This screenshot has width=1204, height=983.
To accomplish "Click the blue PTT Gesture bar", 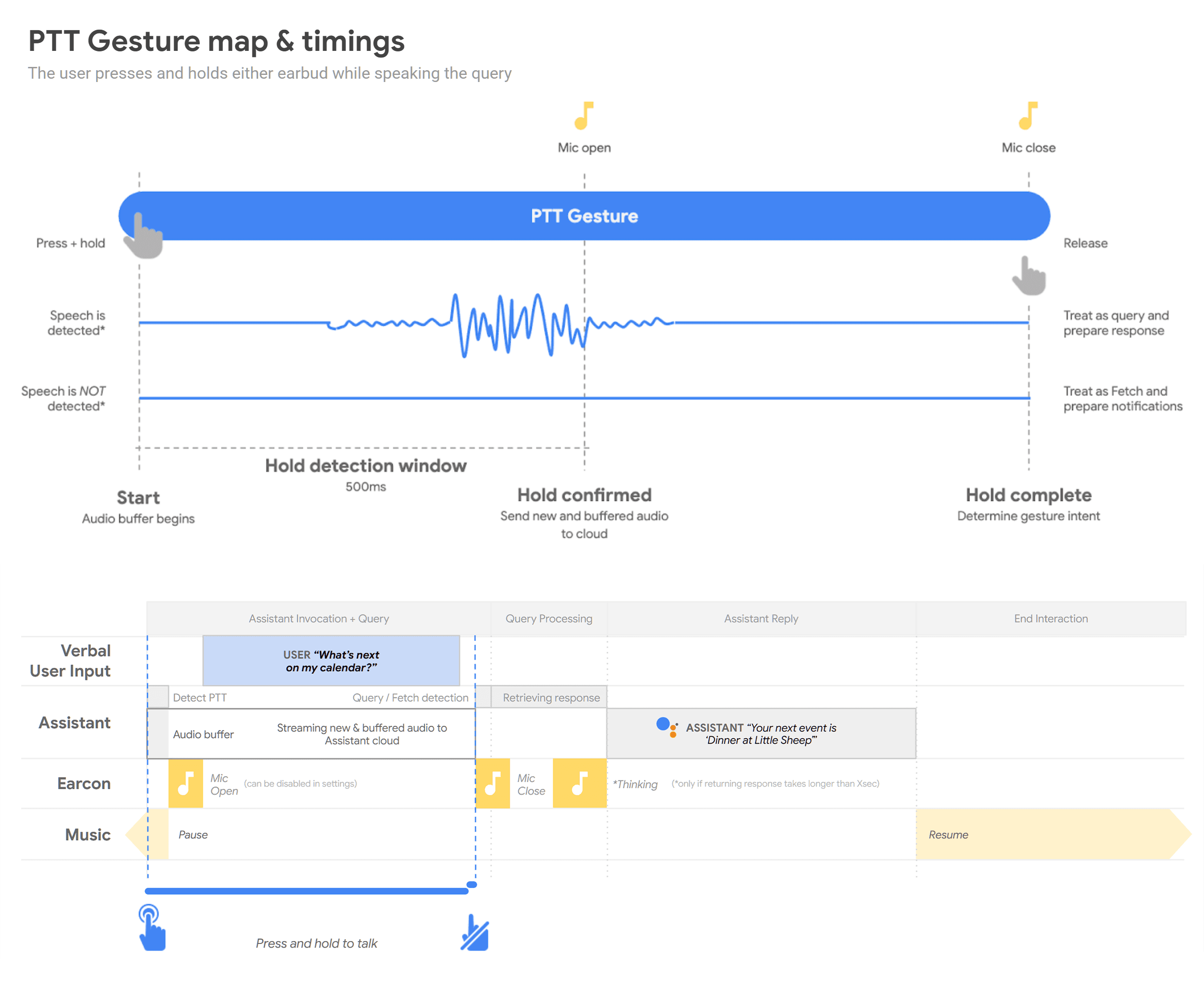I will (x=584, y=216).
